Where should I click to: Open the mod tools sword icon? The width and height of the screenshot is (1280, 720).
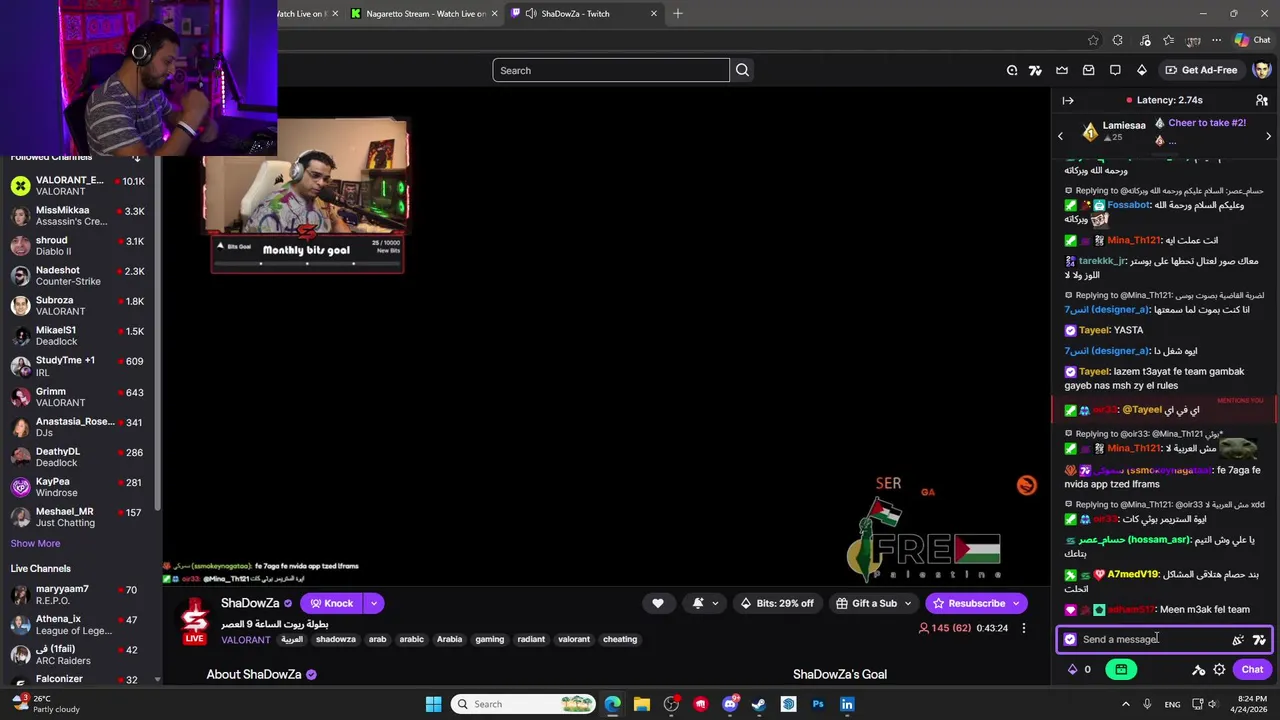point(1198,670)
